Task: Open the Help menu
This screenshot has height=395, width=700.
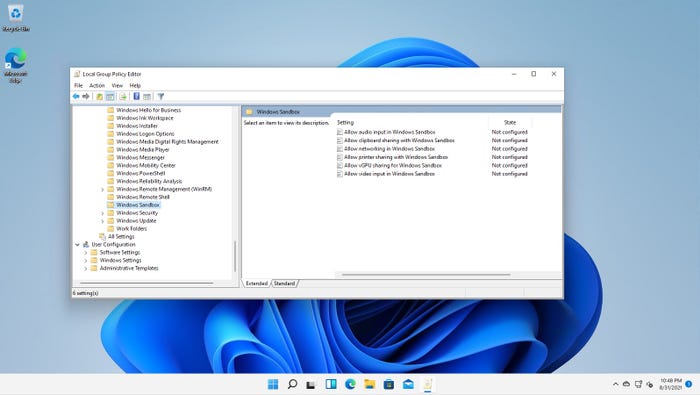Action: click(135, 85)
